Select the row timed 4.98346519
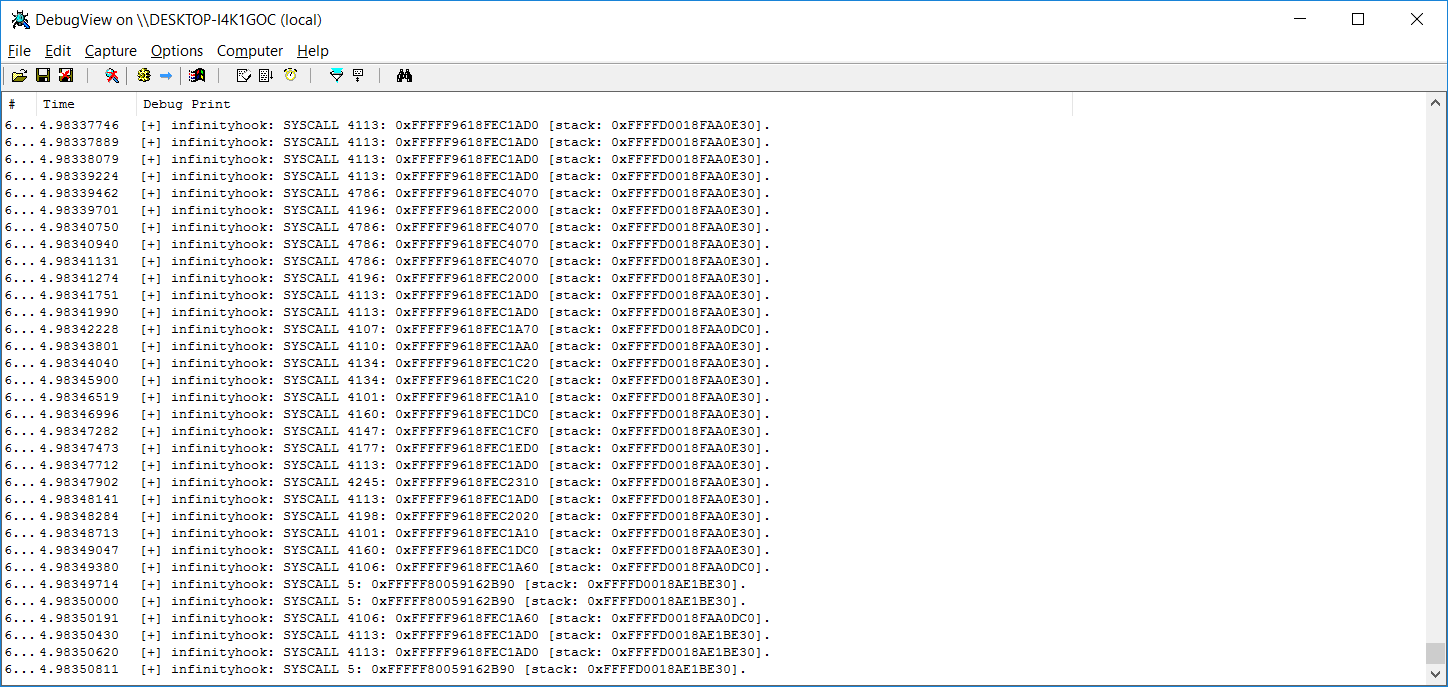The image size is (1448, 687). 714,397
